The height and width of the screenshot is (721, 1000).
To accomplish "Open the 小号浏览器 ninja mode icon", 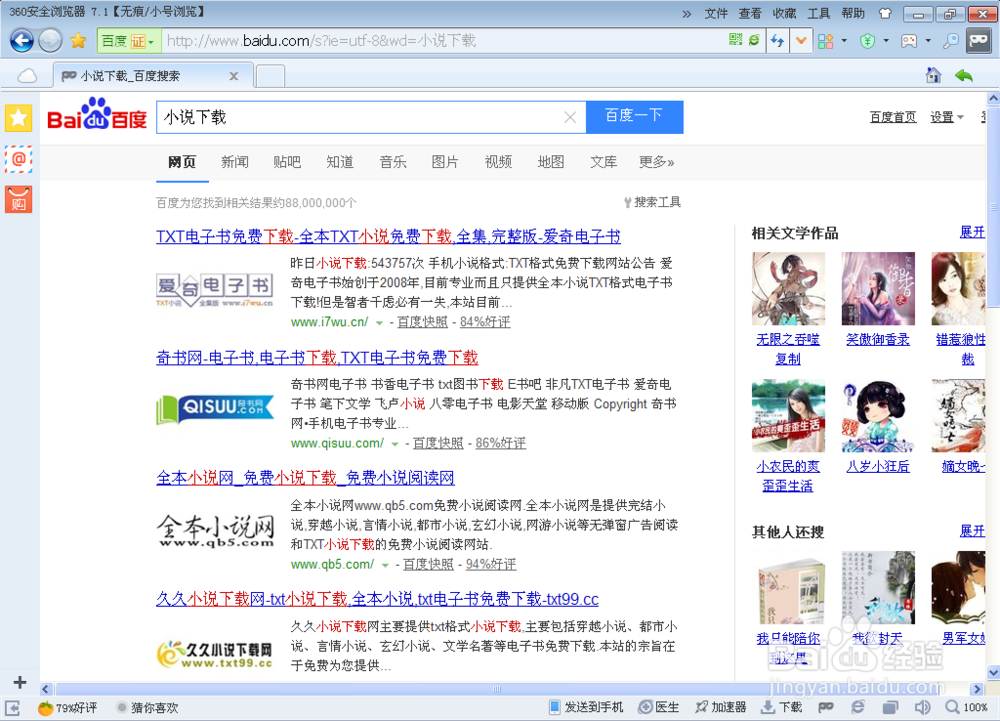I will coord(978,41).
